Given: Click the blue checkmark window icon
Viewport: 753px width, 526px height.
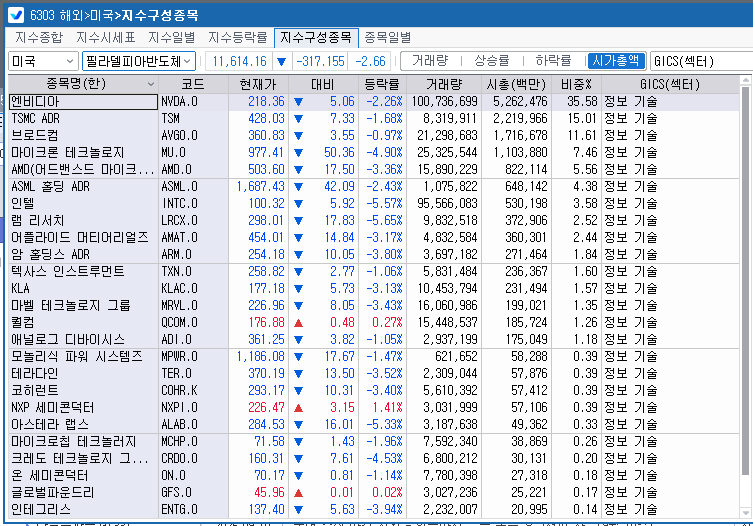Looking at the screenshot, I should (16, 15).
